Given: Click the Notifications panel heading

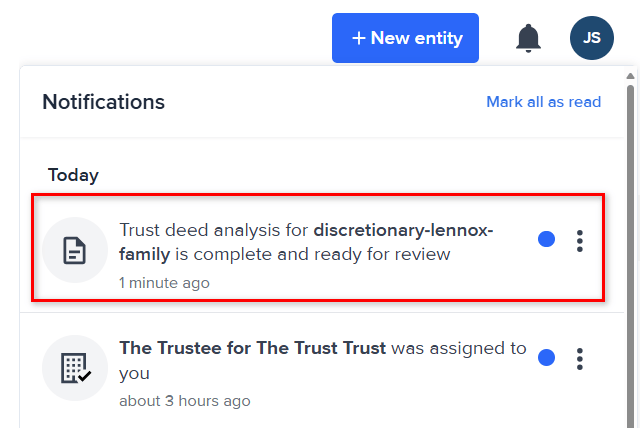Looking at the screenshot, I should point(103,102).
